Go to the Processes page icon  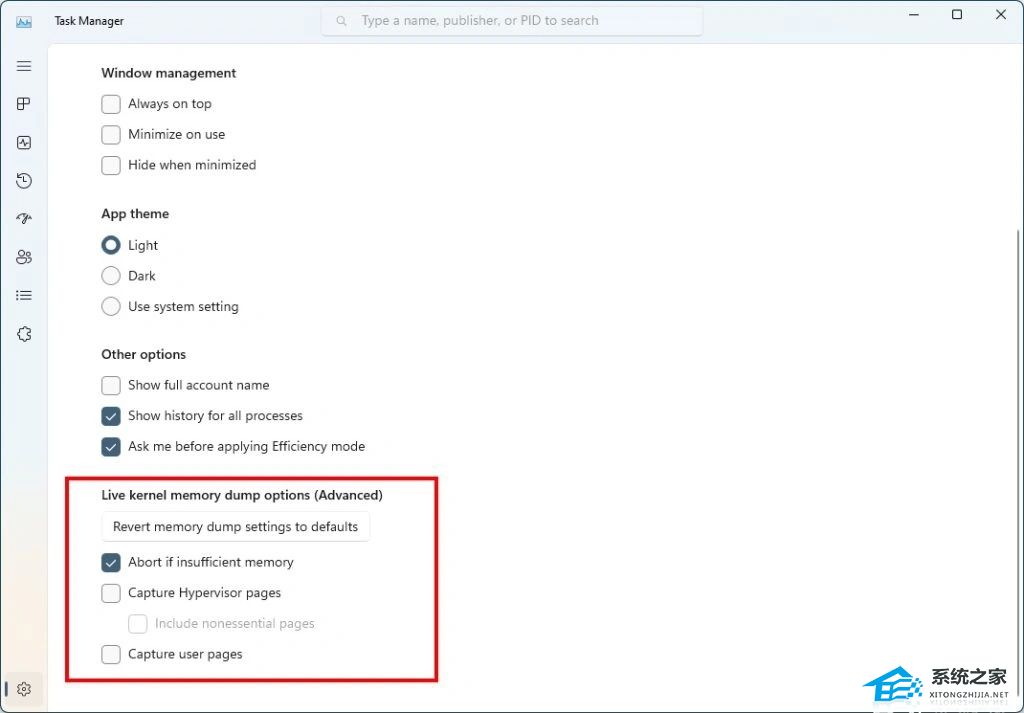(x=24, y=104)
